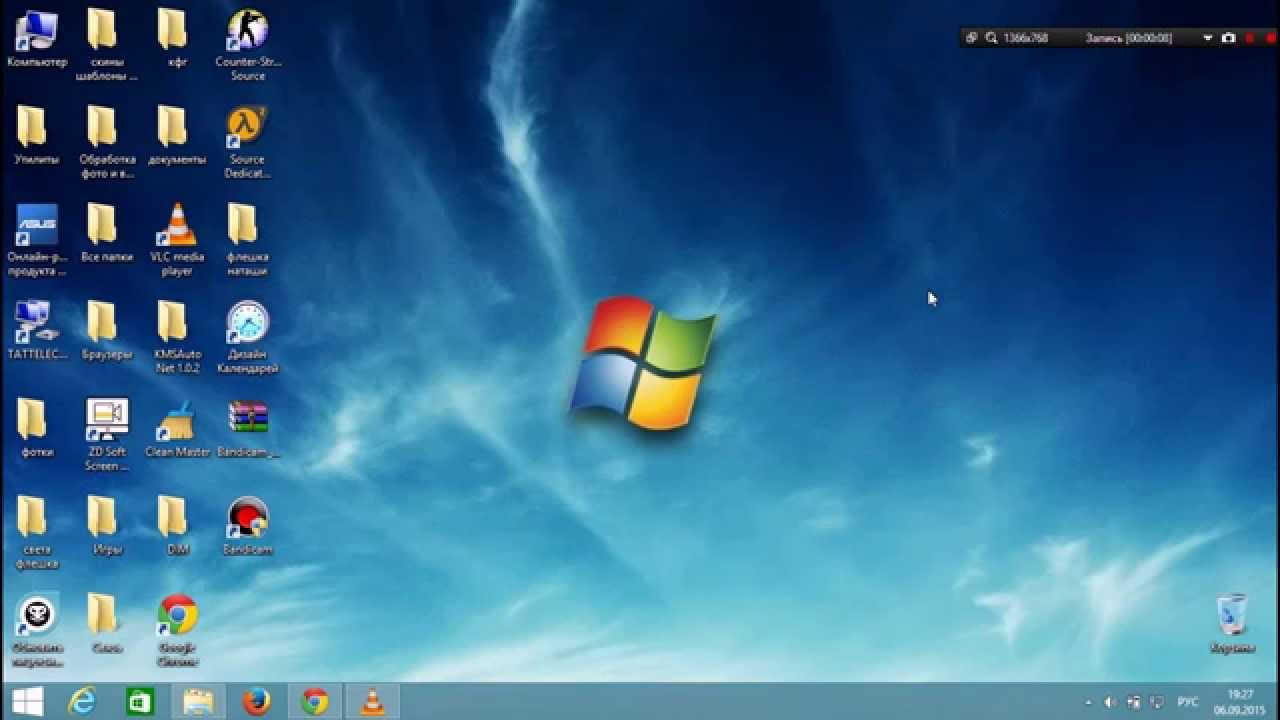The image size is (1280, 720).
Task: Stop recording with the rightmost red button
Action: [1270, 38]
